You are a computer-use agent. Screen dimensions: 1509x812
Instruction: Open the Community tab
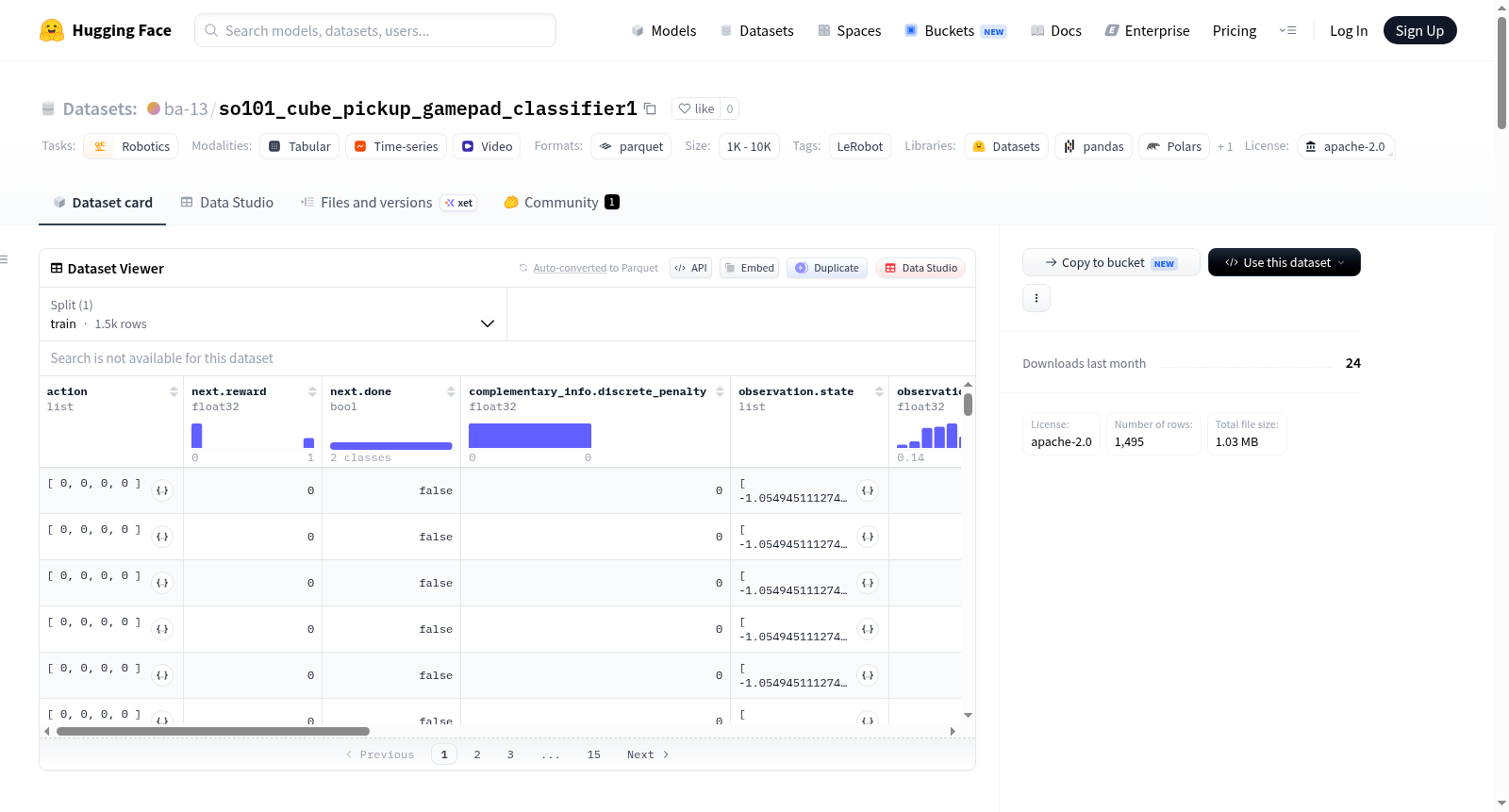pos(561,202)
